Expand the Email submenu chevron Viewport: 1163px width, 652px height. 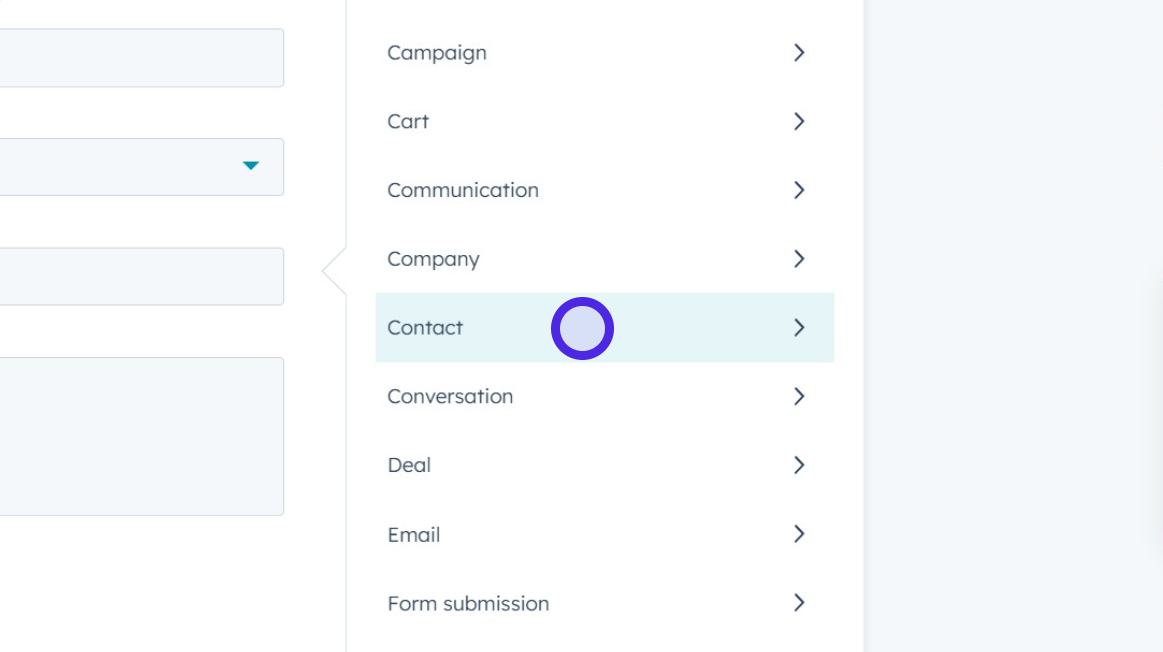(799, 534)
